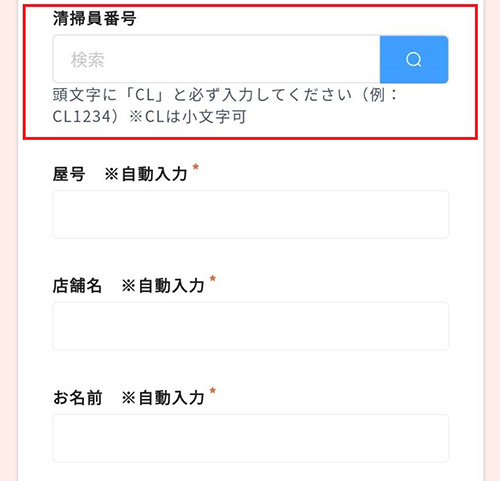Click the 「CL」 bracketed text in hint

[144, 95]
